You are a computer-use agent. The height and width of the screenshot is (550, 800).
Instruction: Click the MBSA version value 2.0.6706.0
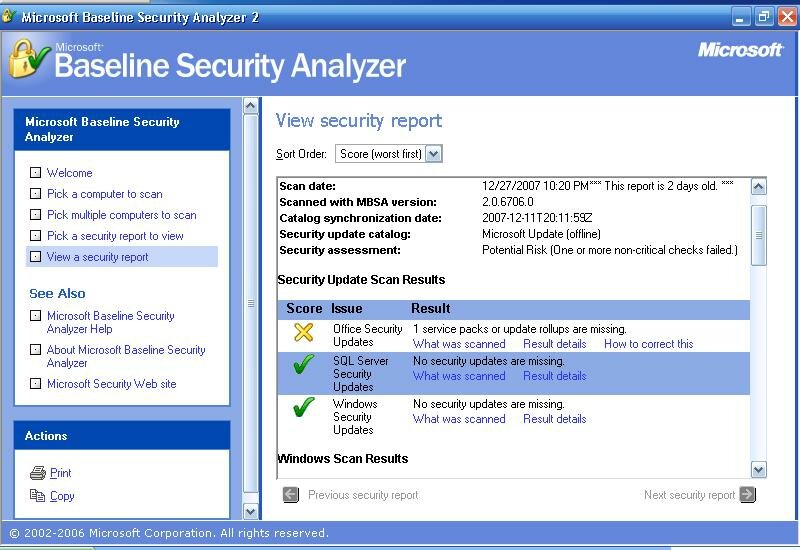coord(508,202)
